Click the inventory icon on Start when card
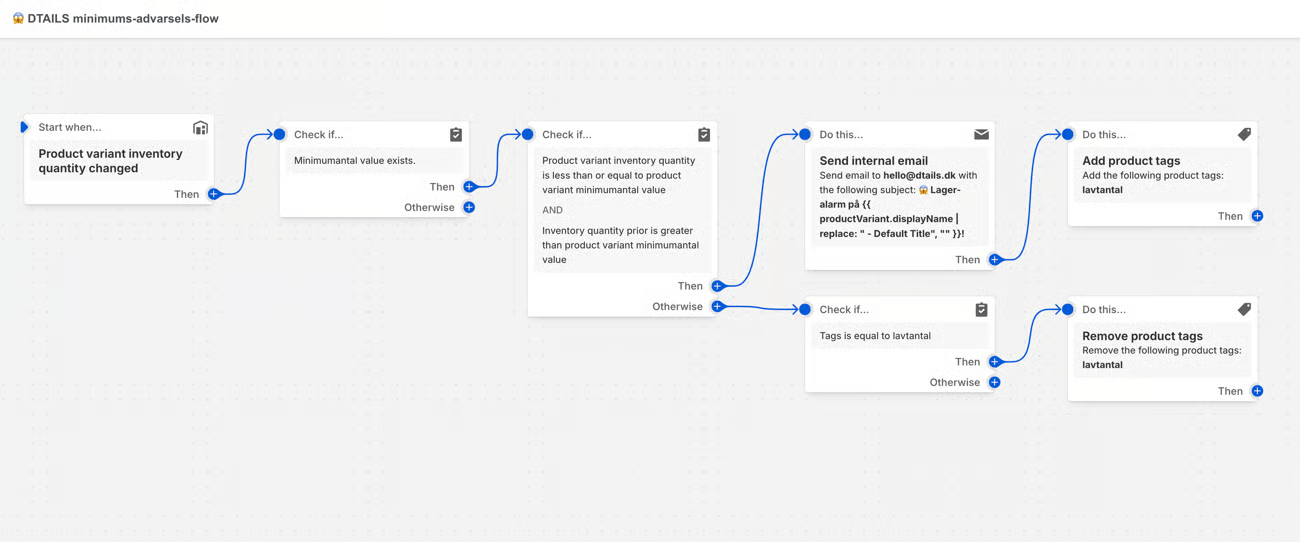The width and height of the screenshot is (1300, 542). tap(200, 128)
